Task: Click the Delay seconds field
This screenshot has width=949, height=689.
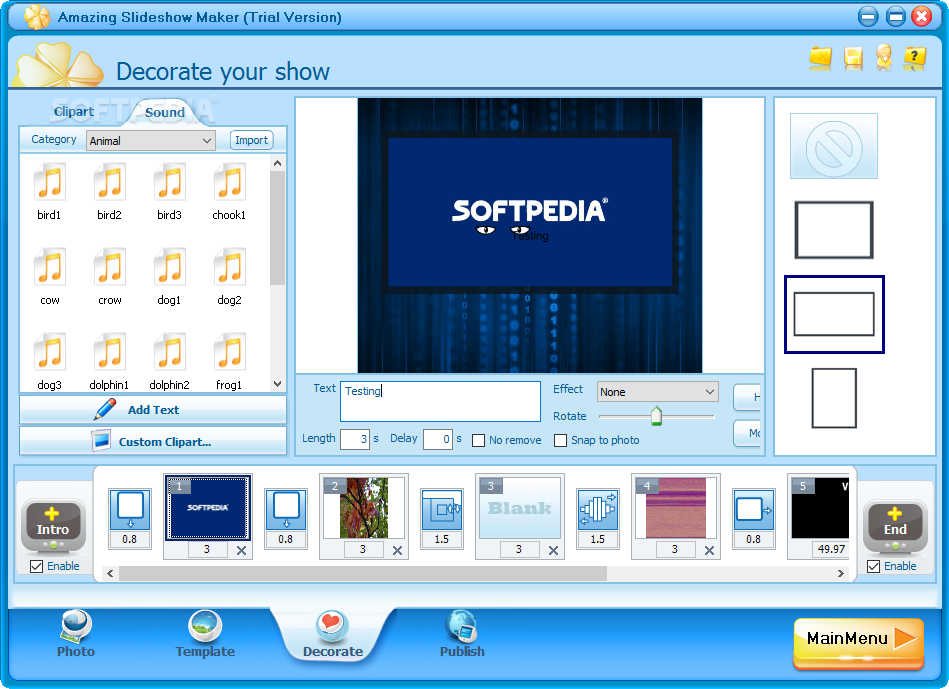Action: tap(438, 439)
